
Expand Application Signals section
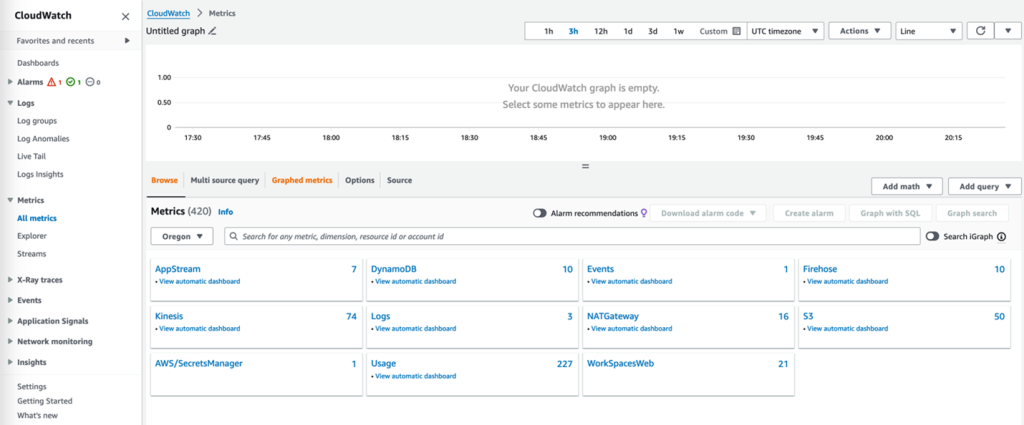tap(10, 321)
